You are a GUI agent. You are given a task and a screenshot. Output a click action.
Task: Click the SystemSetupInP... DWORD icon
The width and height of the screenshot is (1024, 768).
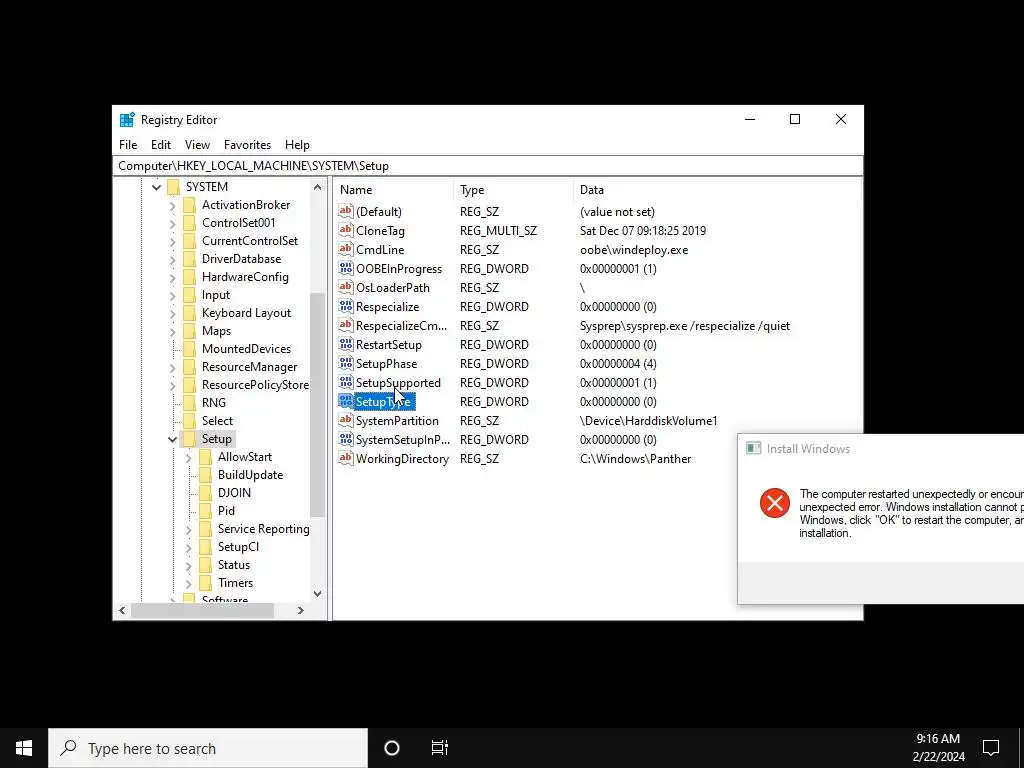click(x=345, y=440)
